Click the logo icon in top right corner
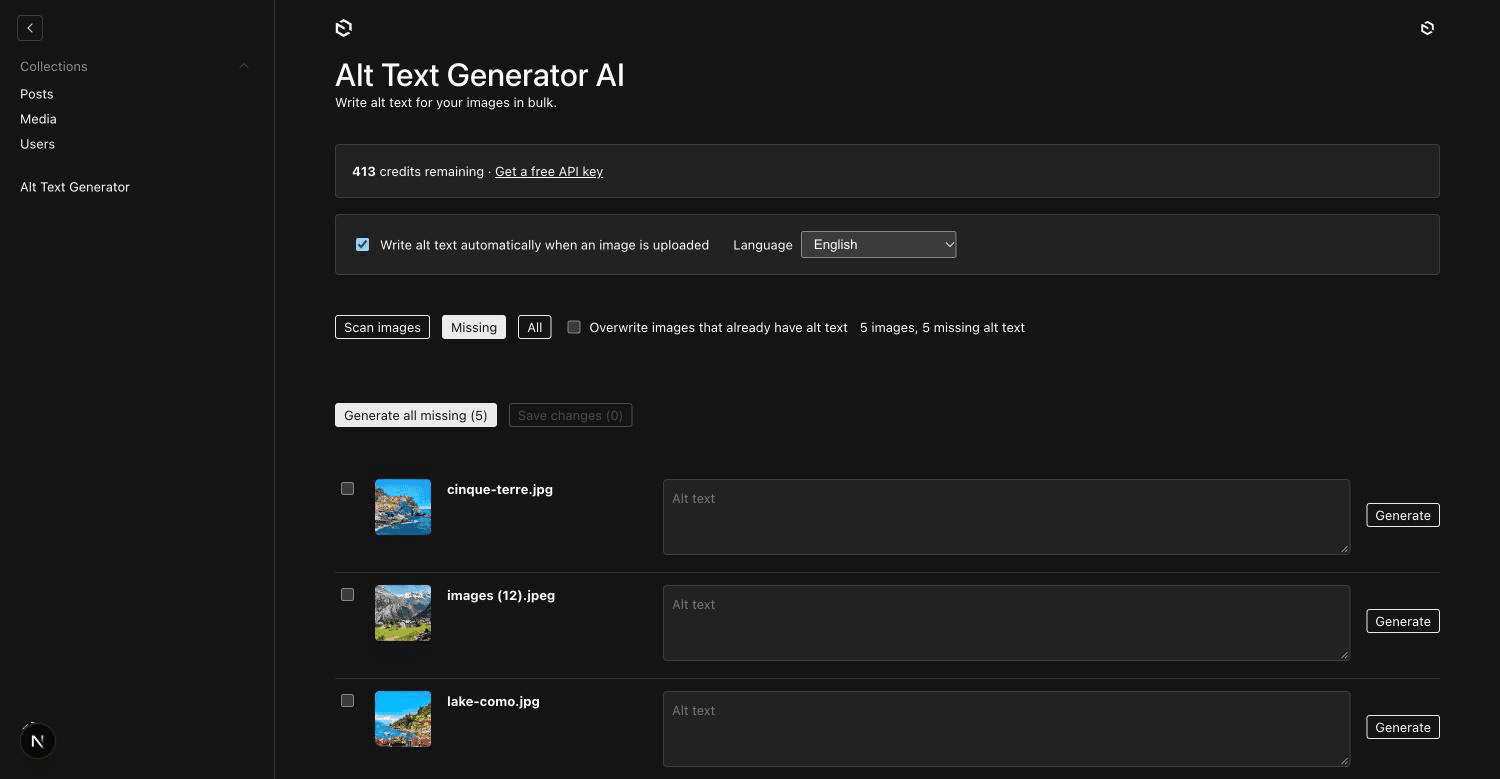The height and width of the screenshot is (779, 1500). 1427,28
